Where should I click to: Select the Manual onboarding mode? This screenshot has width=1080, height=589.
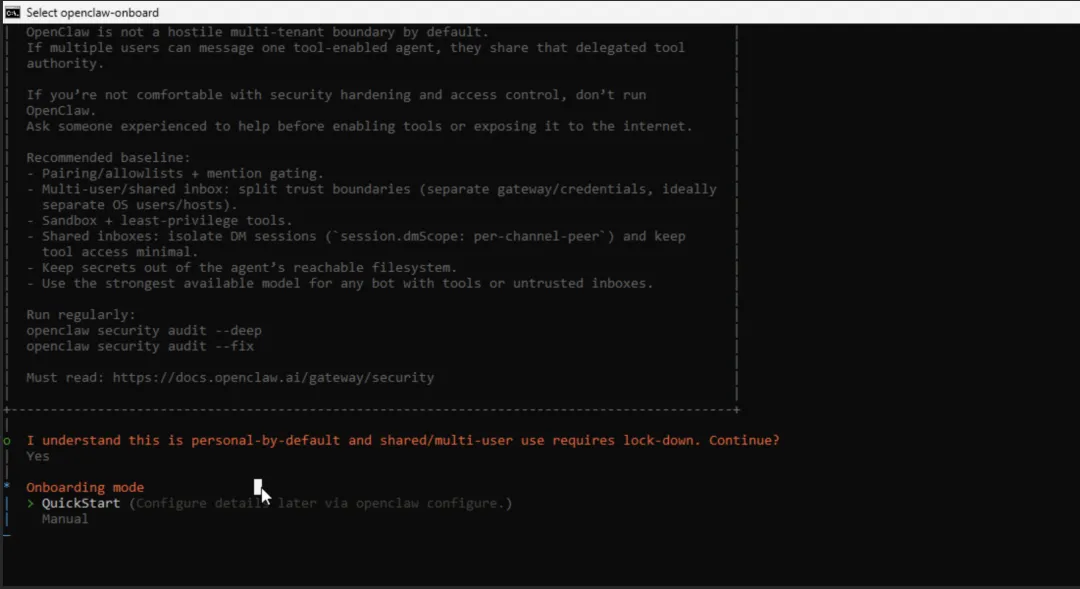[65, 519]
